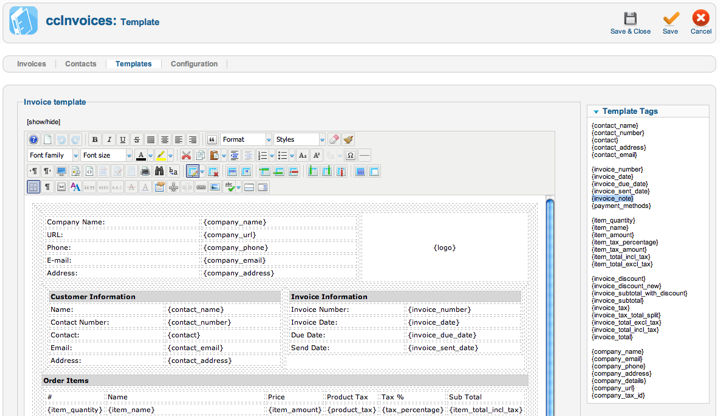The image size is (720, 416).
Task: Click the cut scissors icon
Action: click(x=186, y=156)
